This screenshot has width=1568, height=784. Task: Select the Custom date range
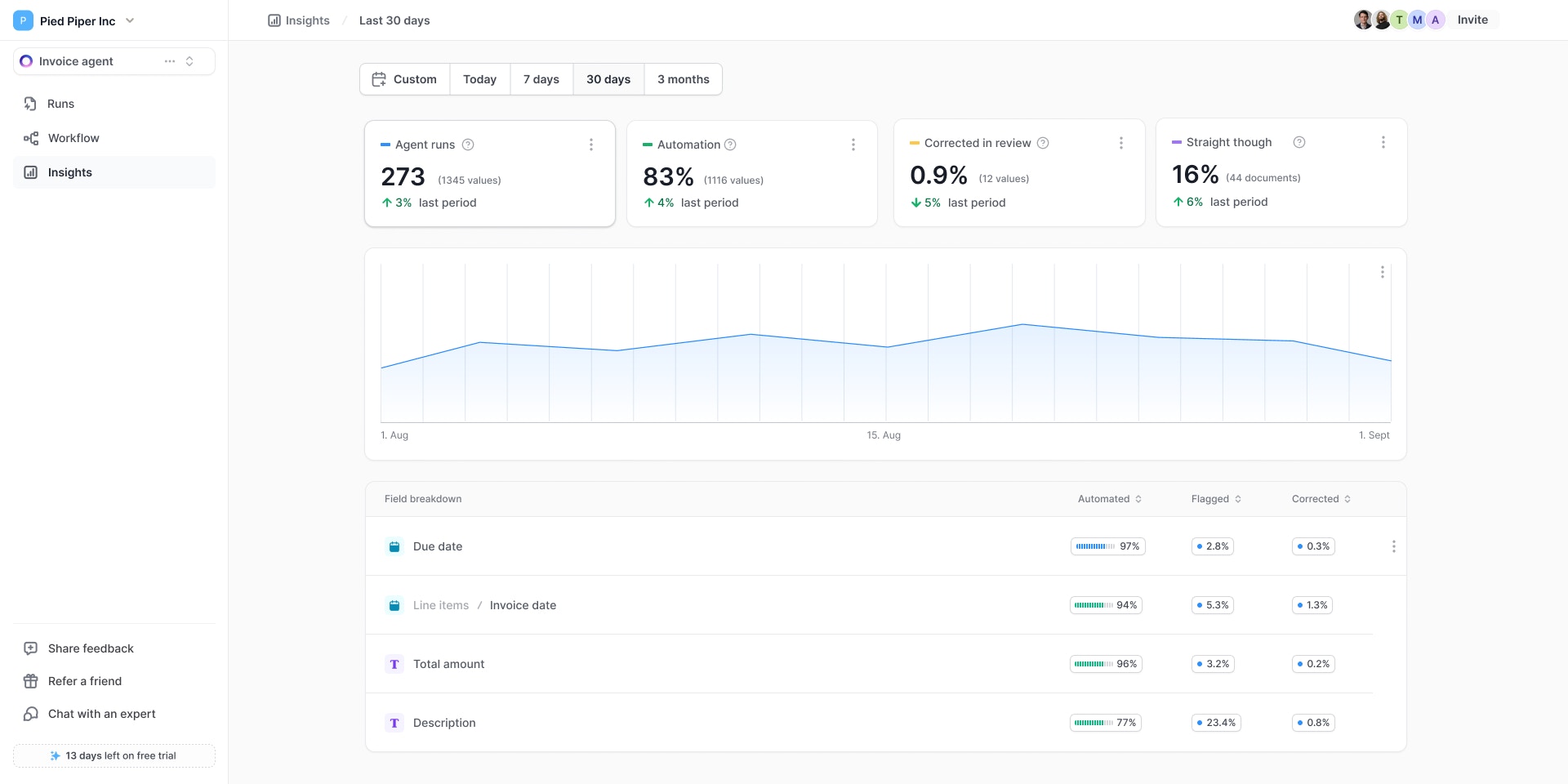(x=405, y=79)
